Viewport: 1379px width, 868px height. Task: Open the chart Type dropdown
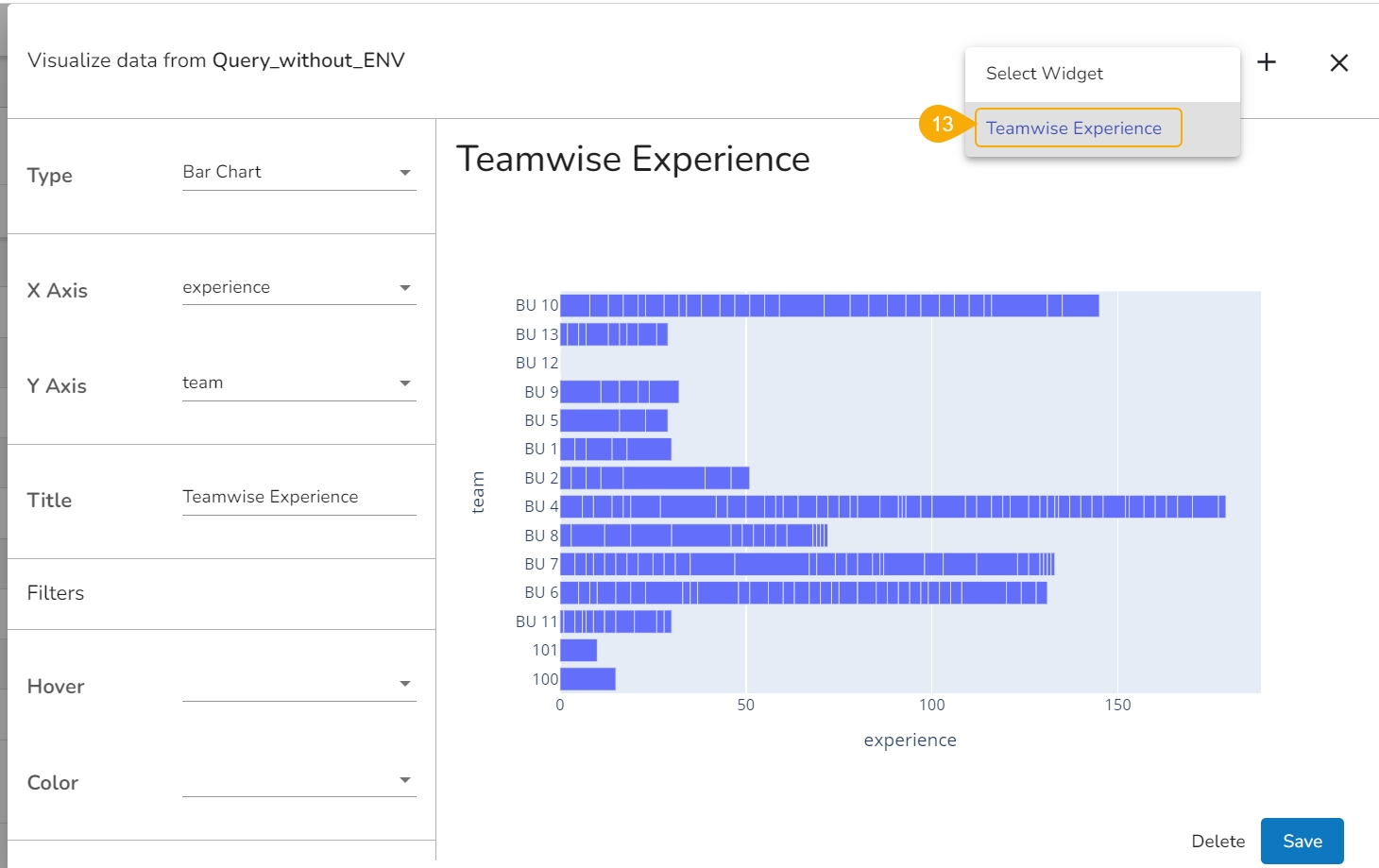pos(298,173)
